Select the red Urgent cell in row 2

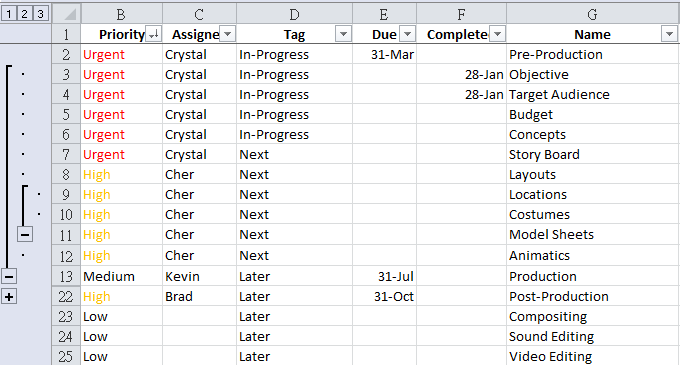click(121, 54)
